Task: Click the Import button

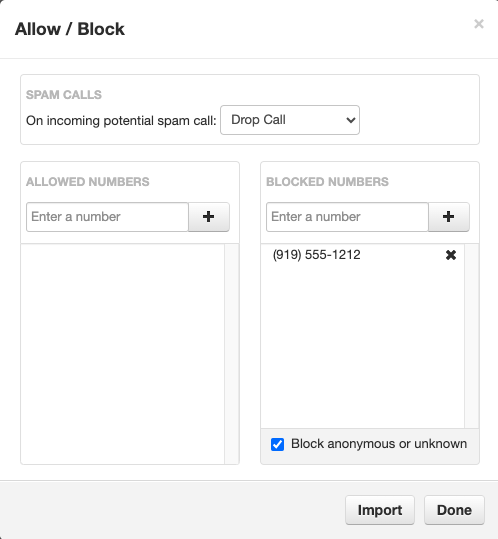Action: click(380, 510)
